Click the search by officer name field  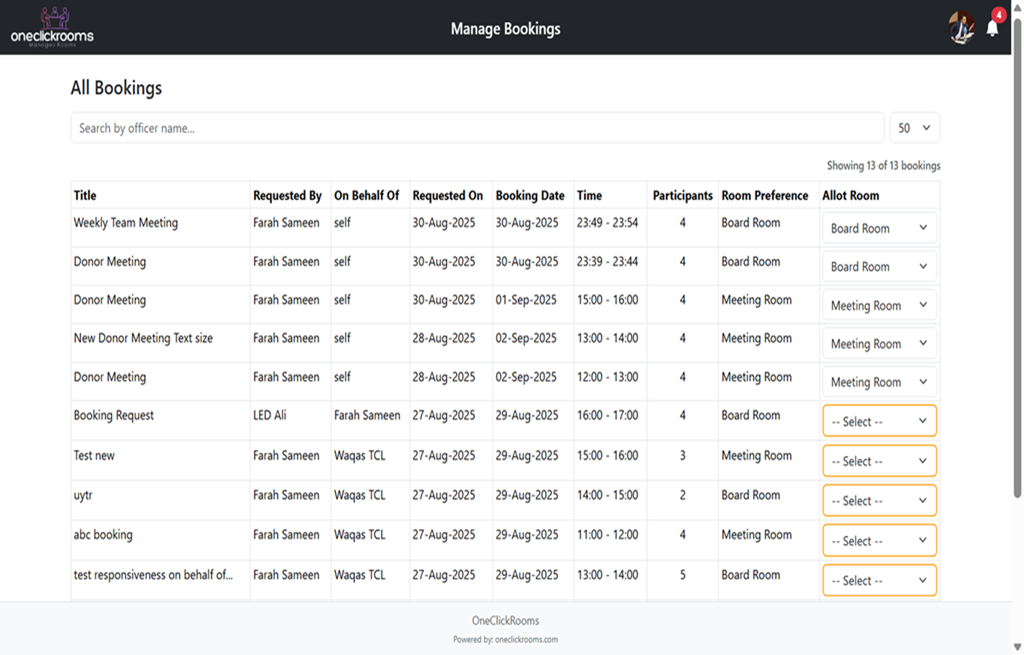point(400,127)
